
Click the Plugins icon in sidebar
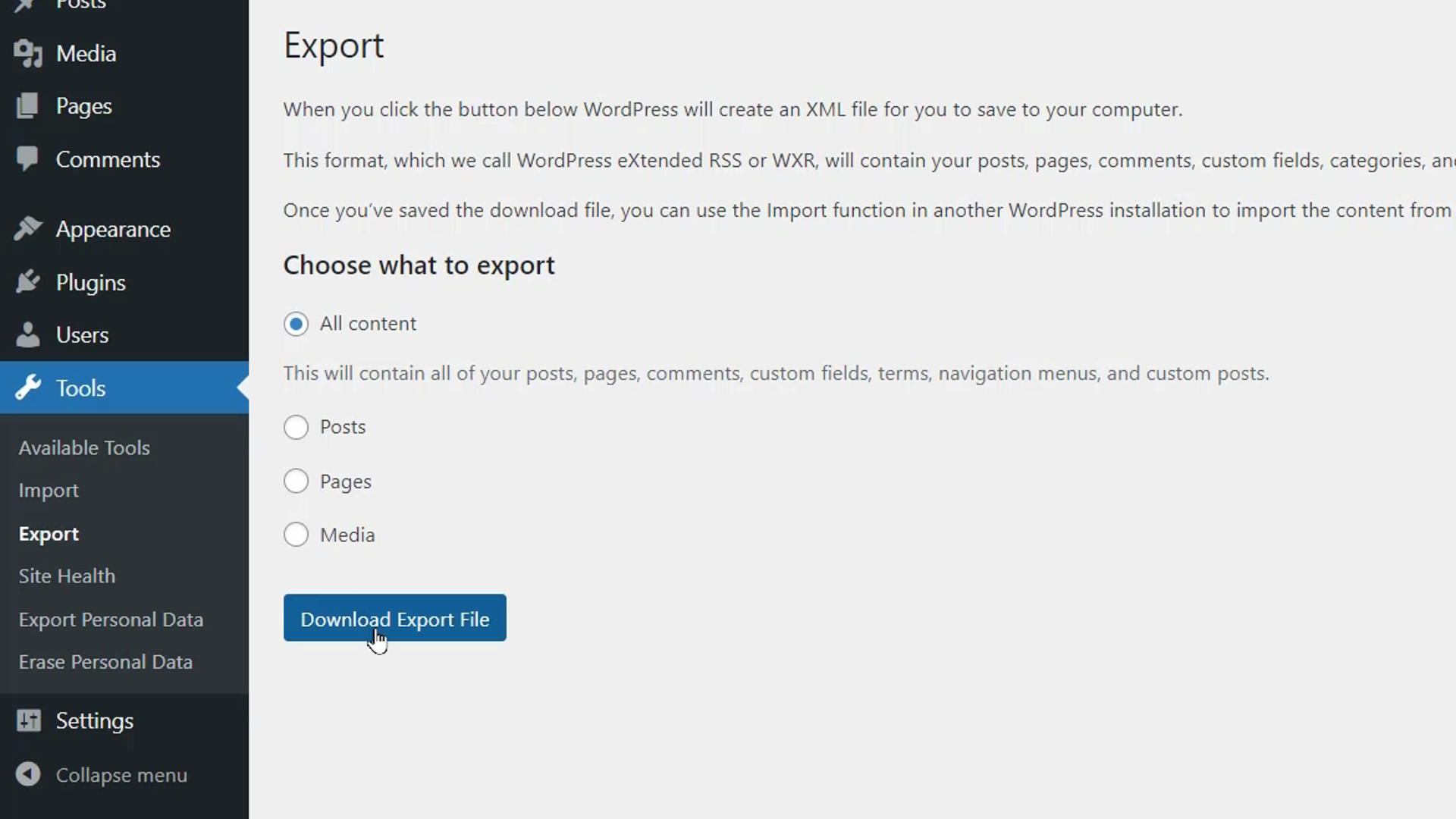coord(28,282)
